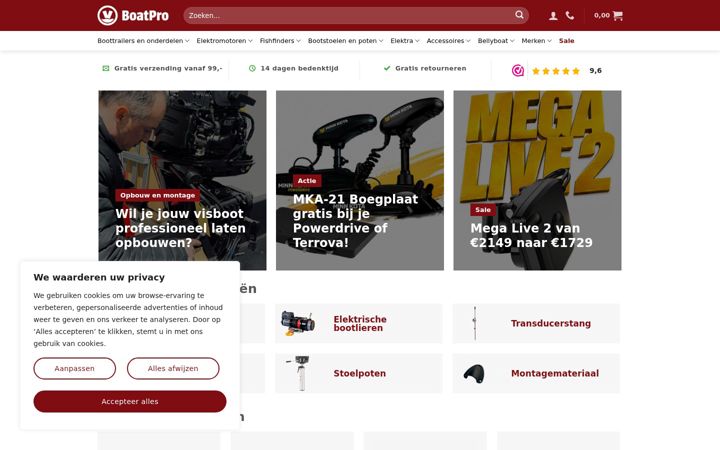Expand the Merken menu
Viewport: 720px width, 450px height.
tap(536, 41)
